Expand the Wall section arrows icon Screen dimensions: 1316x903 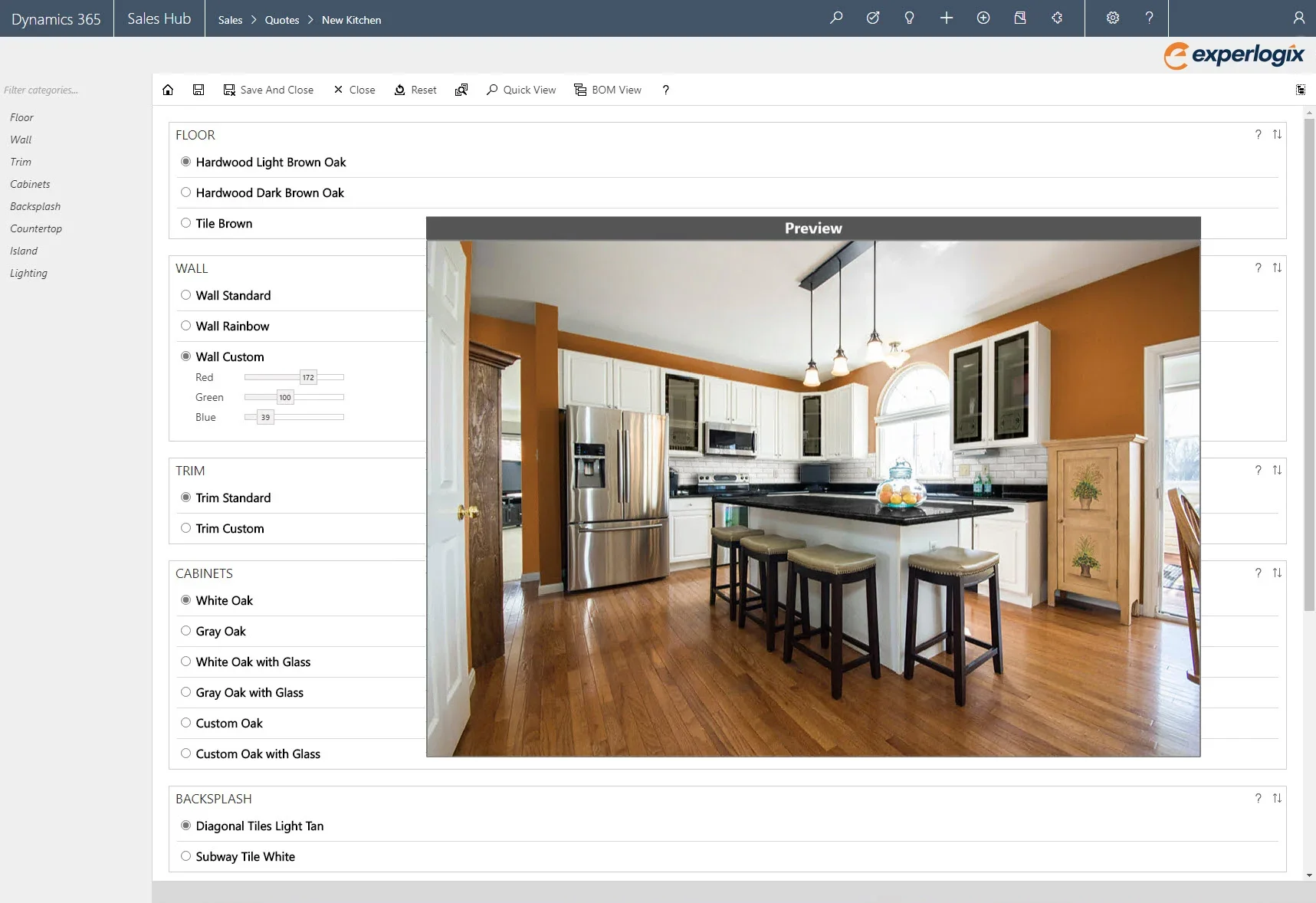tap(1277, 268)
